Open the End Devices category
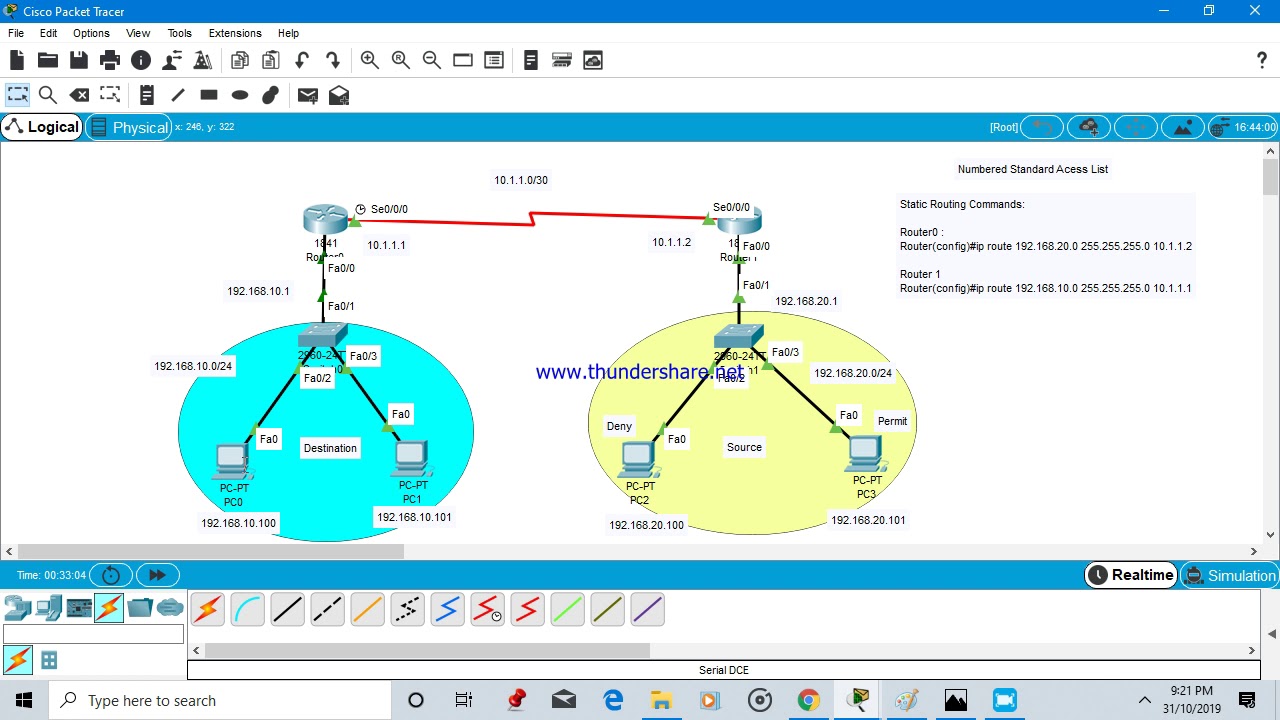Screen dimensions: 1280x720 [48, 607]
